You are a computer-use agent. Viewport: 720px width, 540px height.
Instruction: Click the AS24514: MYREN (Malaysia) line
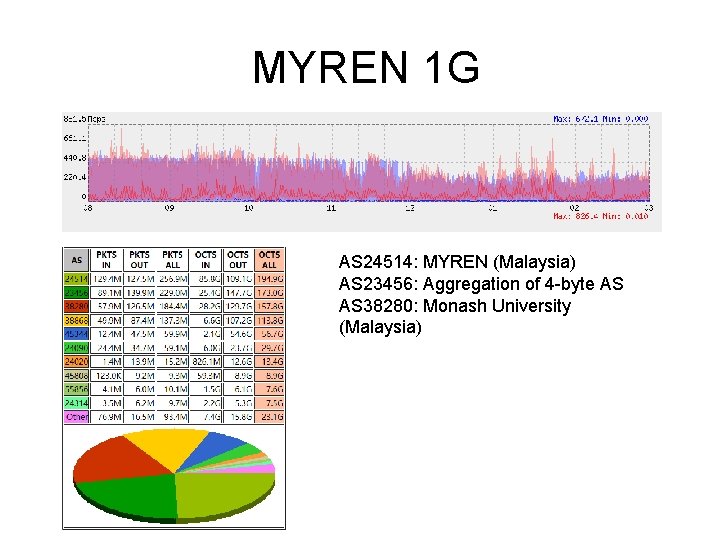click(457, 262)
